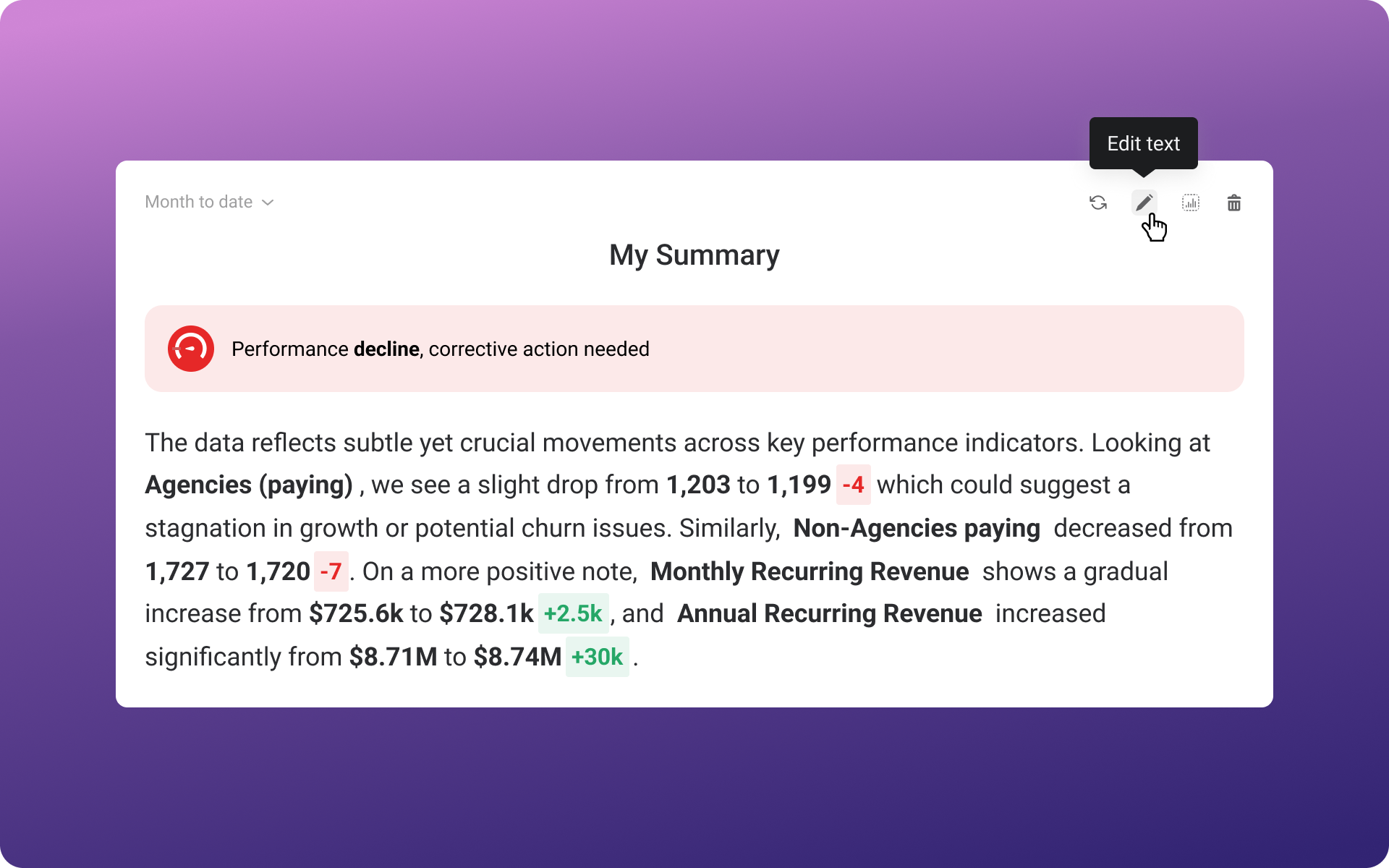Click the Agencies (paying) metric label
This screenshot has height=868, width=1389.
pos(250,485)
